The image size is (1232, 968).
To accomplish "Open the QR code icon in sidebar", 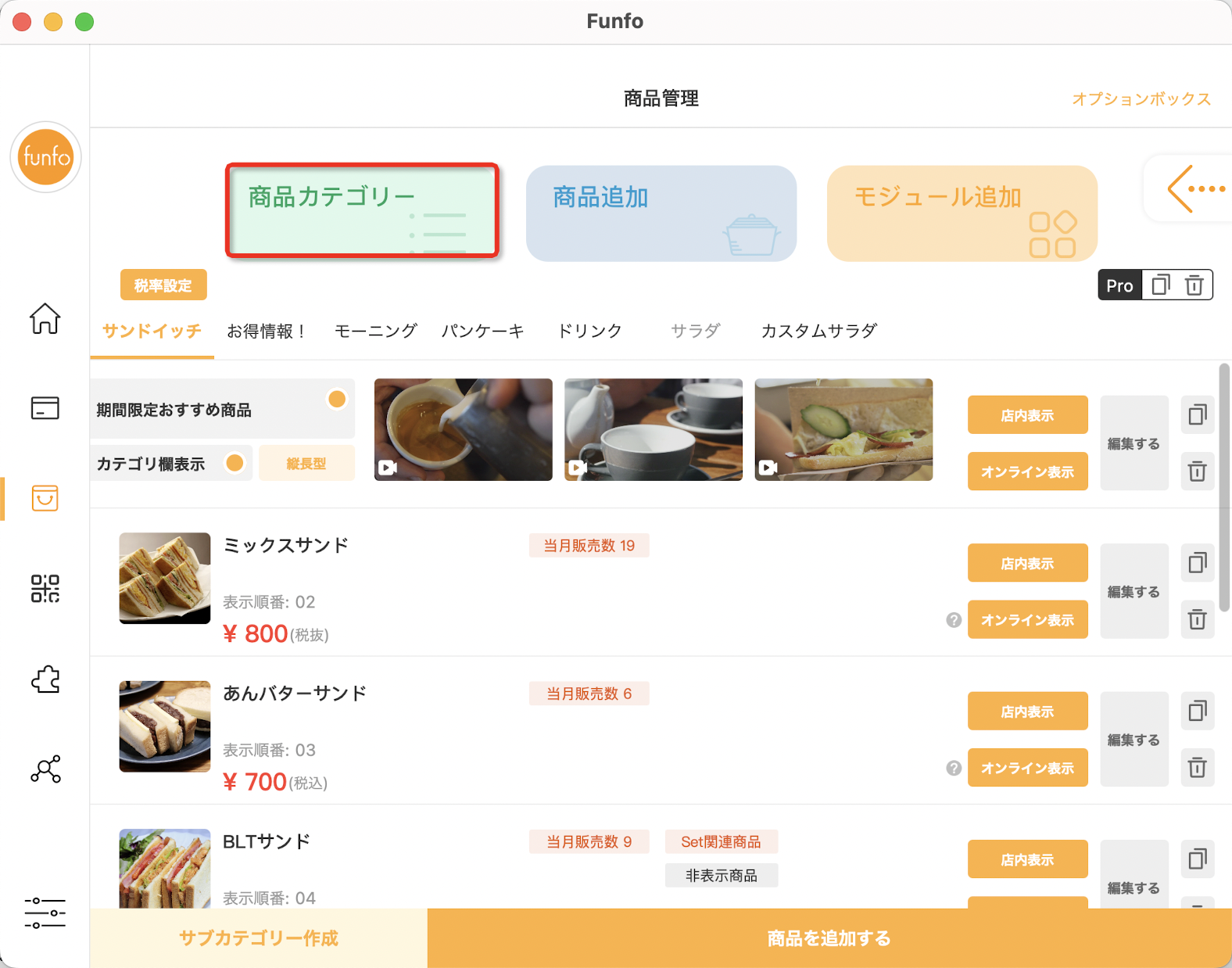I will click(45, 589).
